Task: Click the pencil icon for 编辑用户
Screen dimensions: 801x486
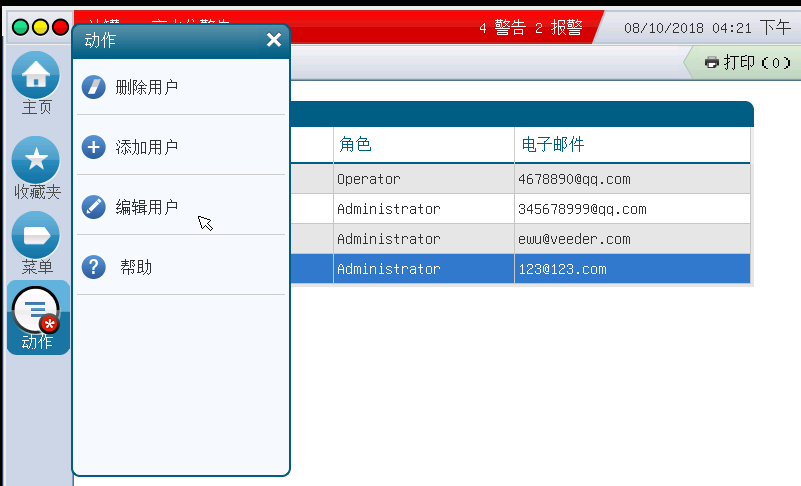Action: coord(93,207)
